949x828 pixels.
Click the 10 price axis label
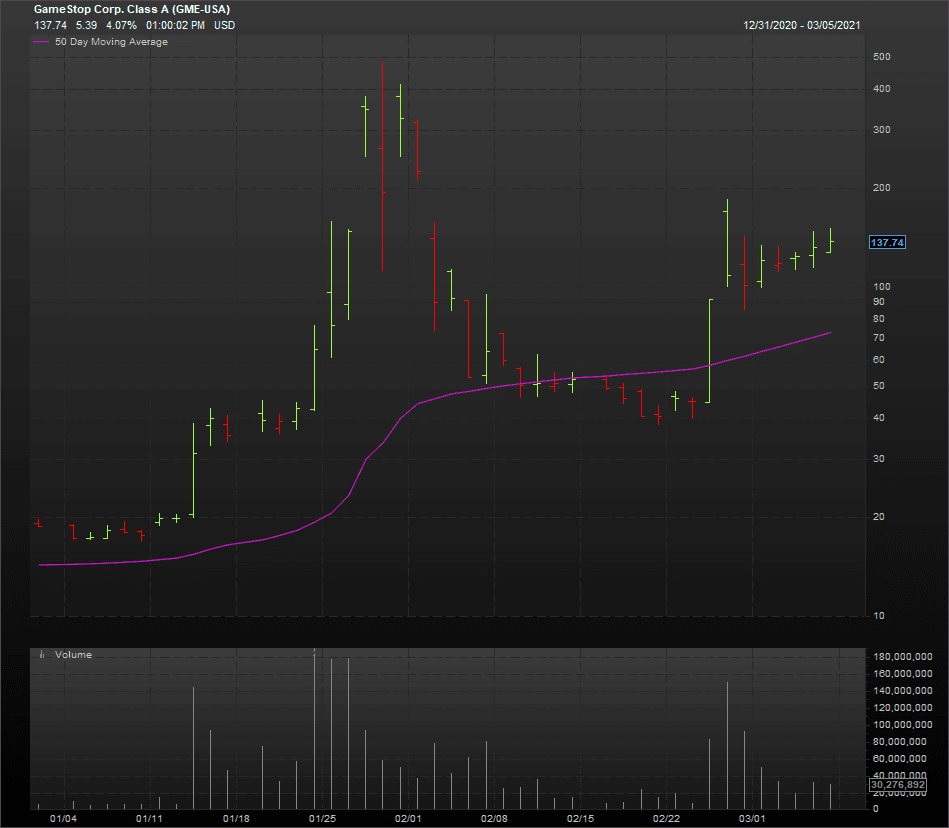pos(878,616)
